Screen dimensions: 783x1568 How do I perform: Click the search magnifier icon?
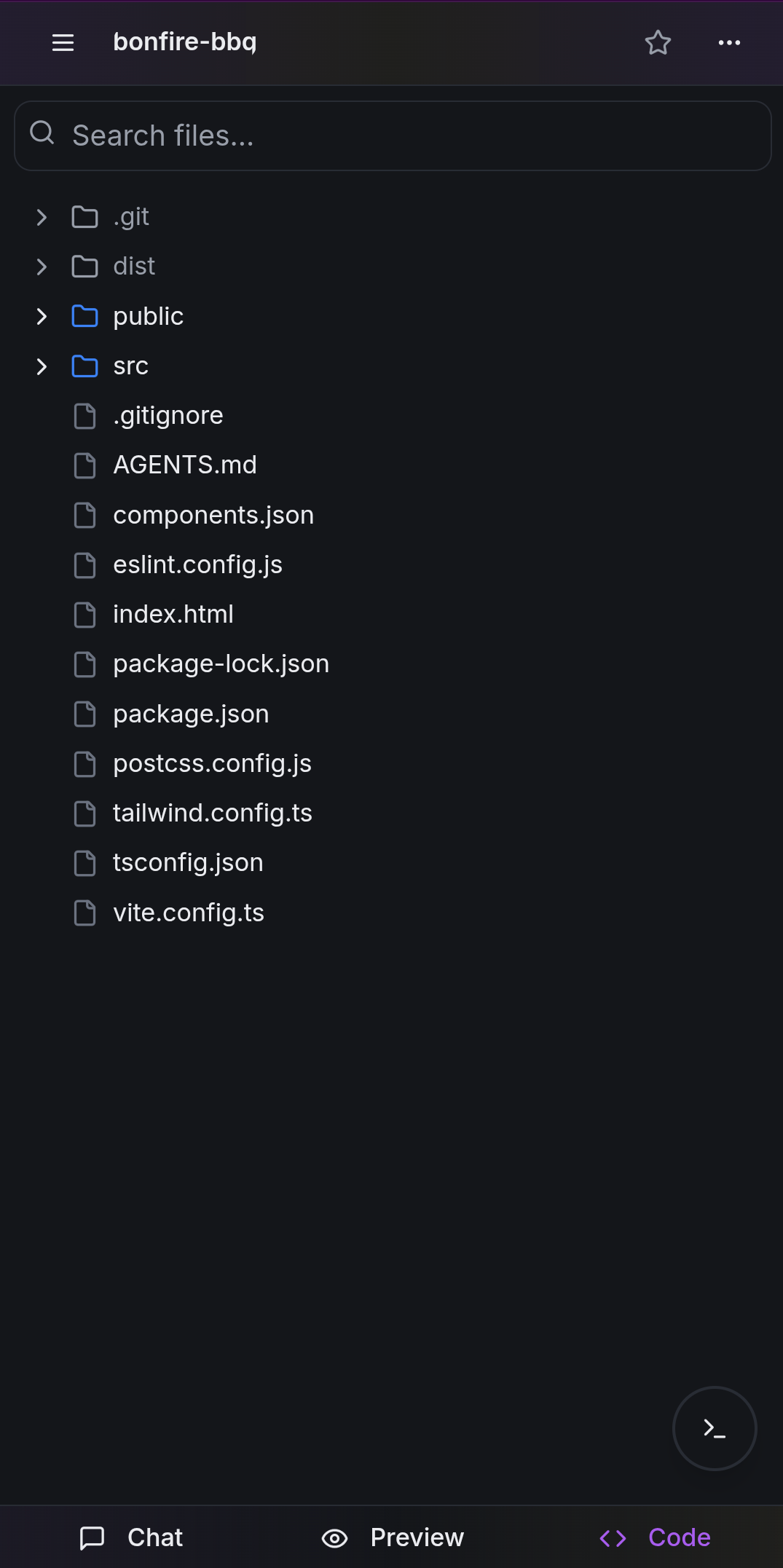pyautogui.click(x=42, y=133)
